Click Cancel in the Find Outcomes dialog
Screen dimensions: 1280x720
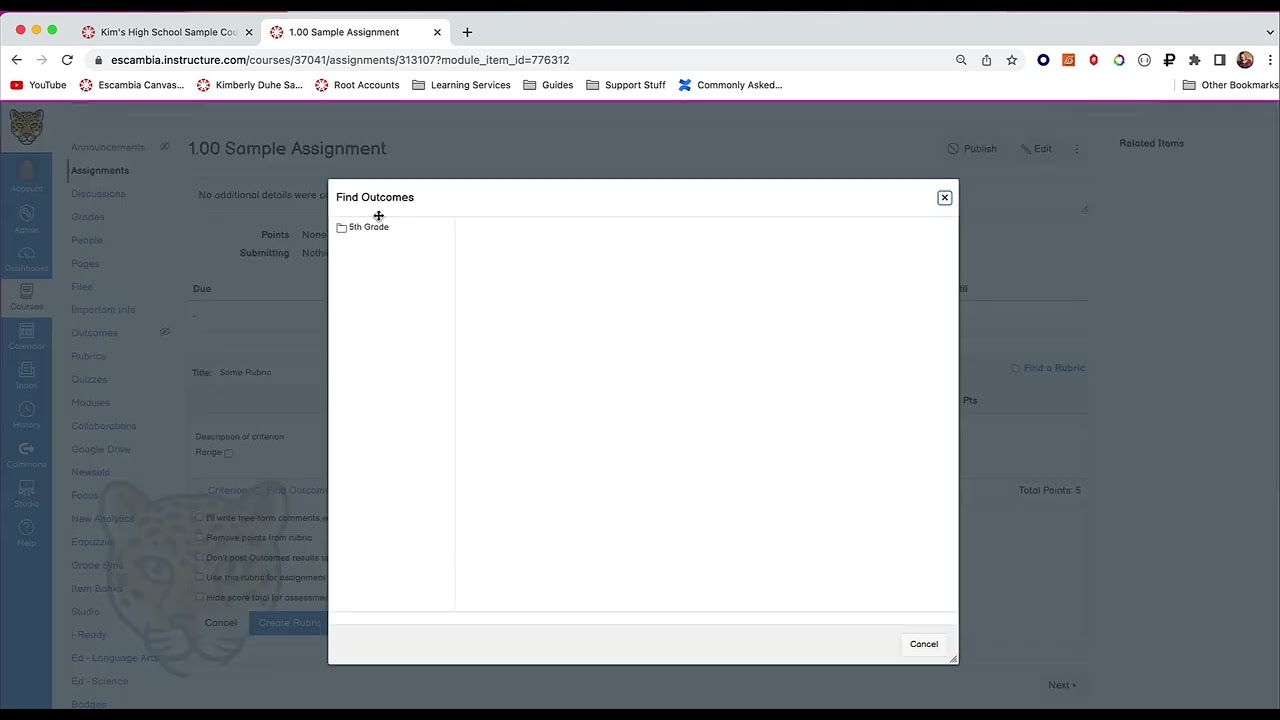point(924,644)
